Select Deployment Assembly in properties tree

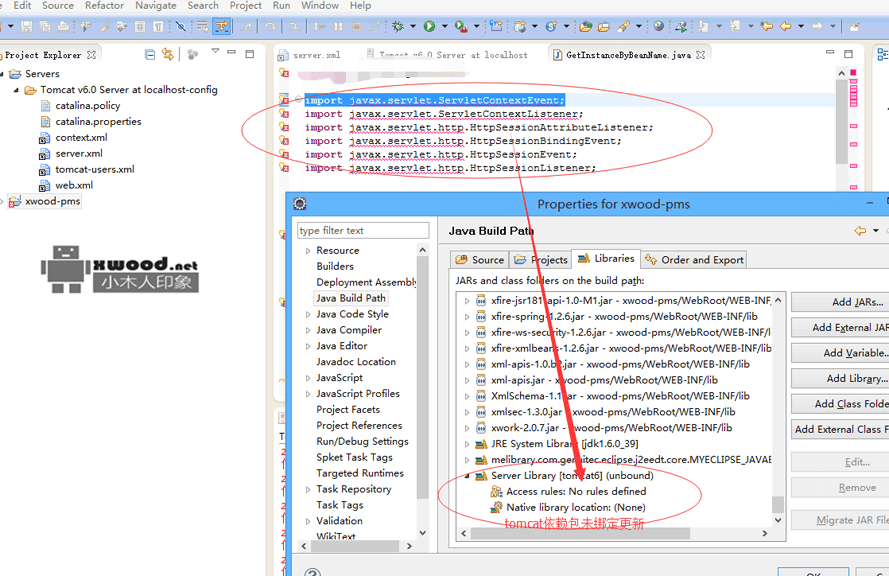pos(366,282)
